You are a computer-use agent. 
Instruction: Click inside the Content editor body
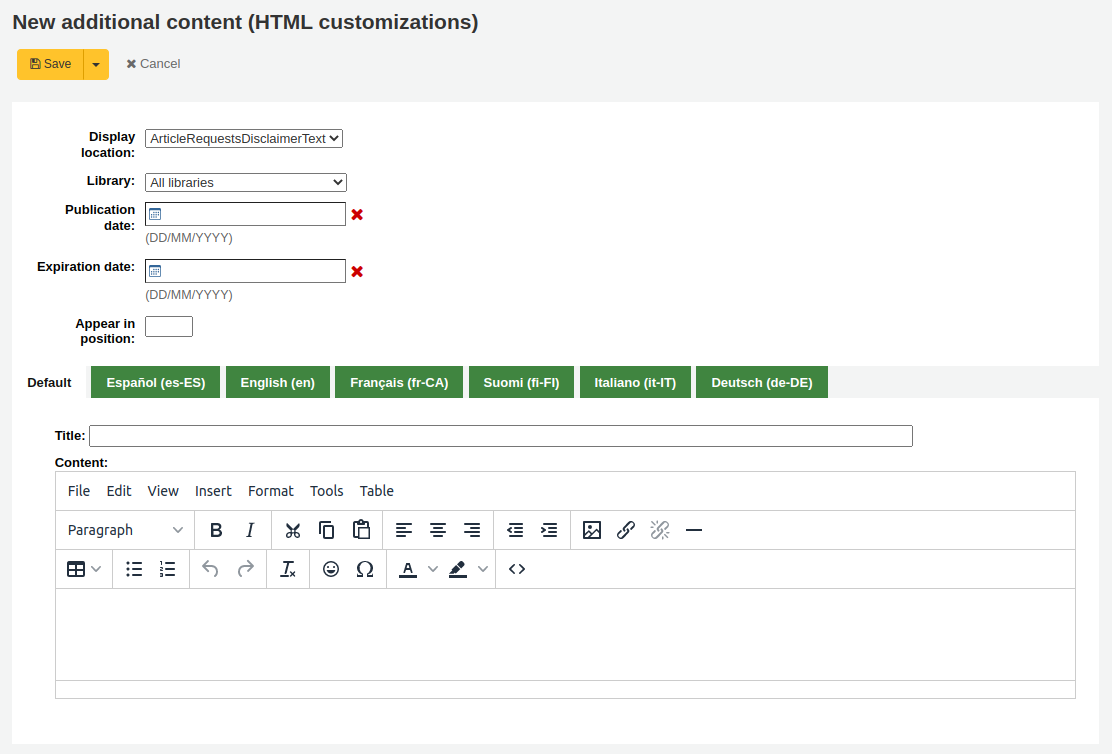click(x=565, y=634)
